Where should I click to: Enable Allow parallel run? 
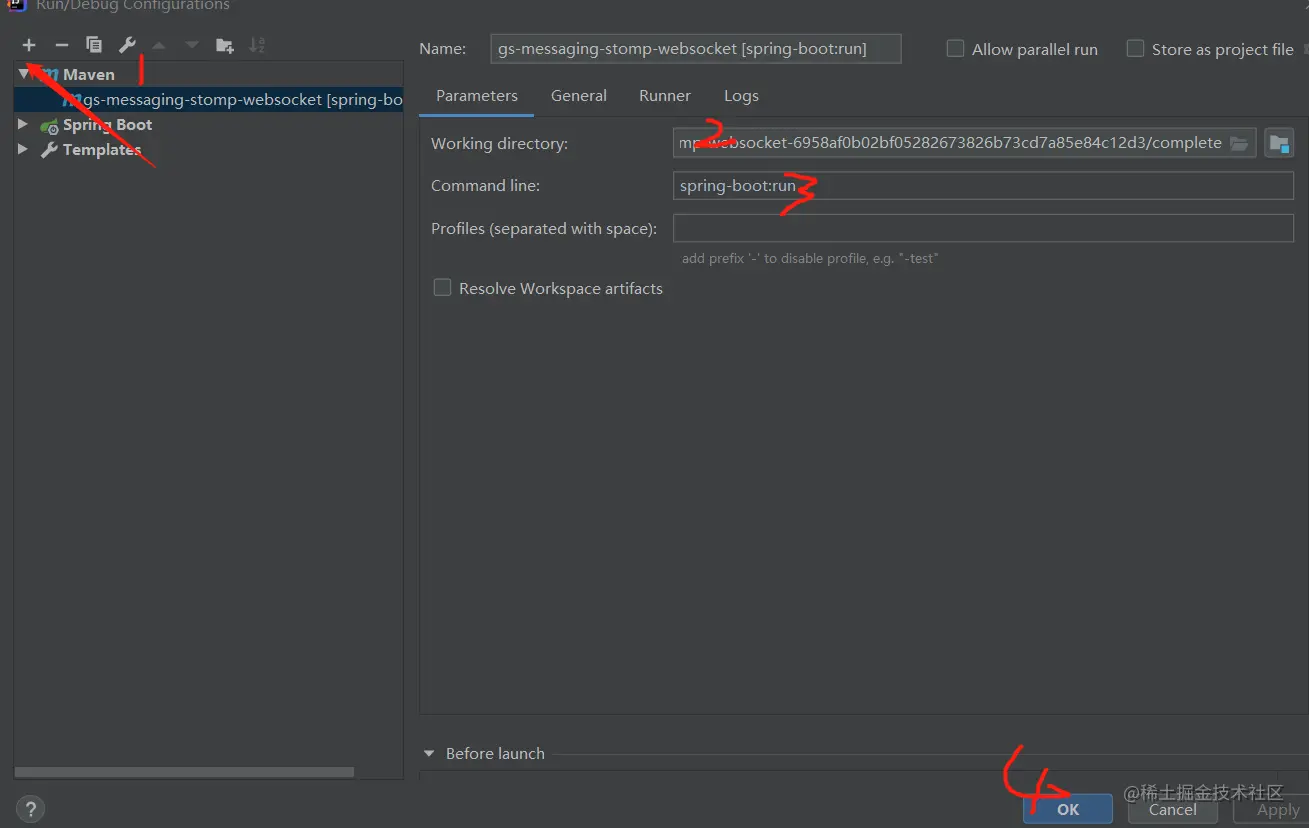click(x=955, y=49)
